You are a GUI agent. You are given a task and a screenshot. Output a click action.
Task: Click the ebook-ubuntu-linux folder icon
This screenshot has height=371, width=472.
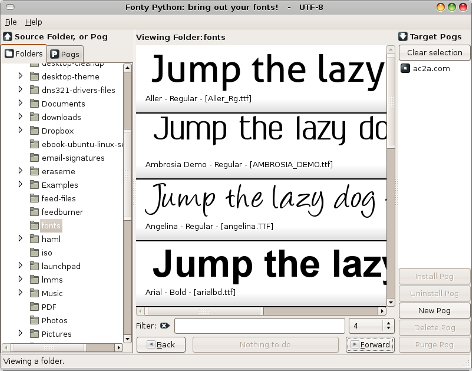[x=34, y=144]
